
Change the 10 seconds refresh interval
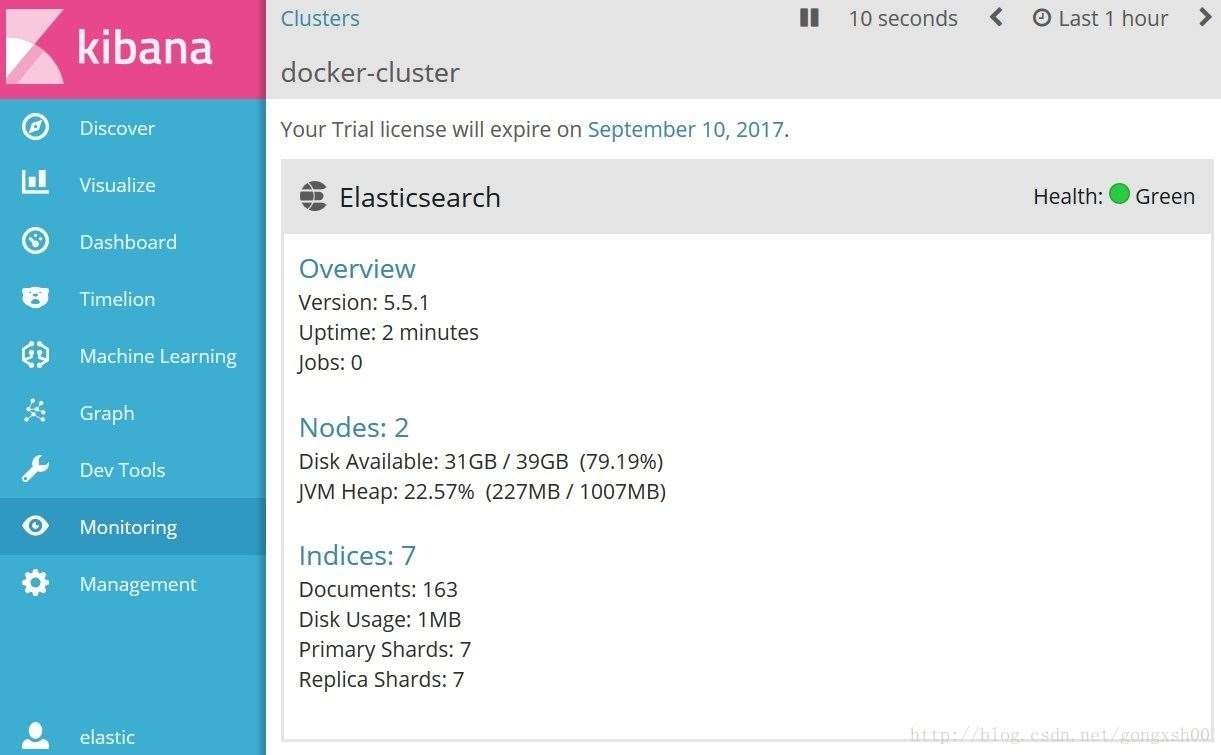(x=902, y=18)
